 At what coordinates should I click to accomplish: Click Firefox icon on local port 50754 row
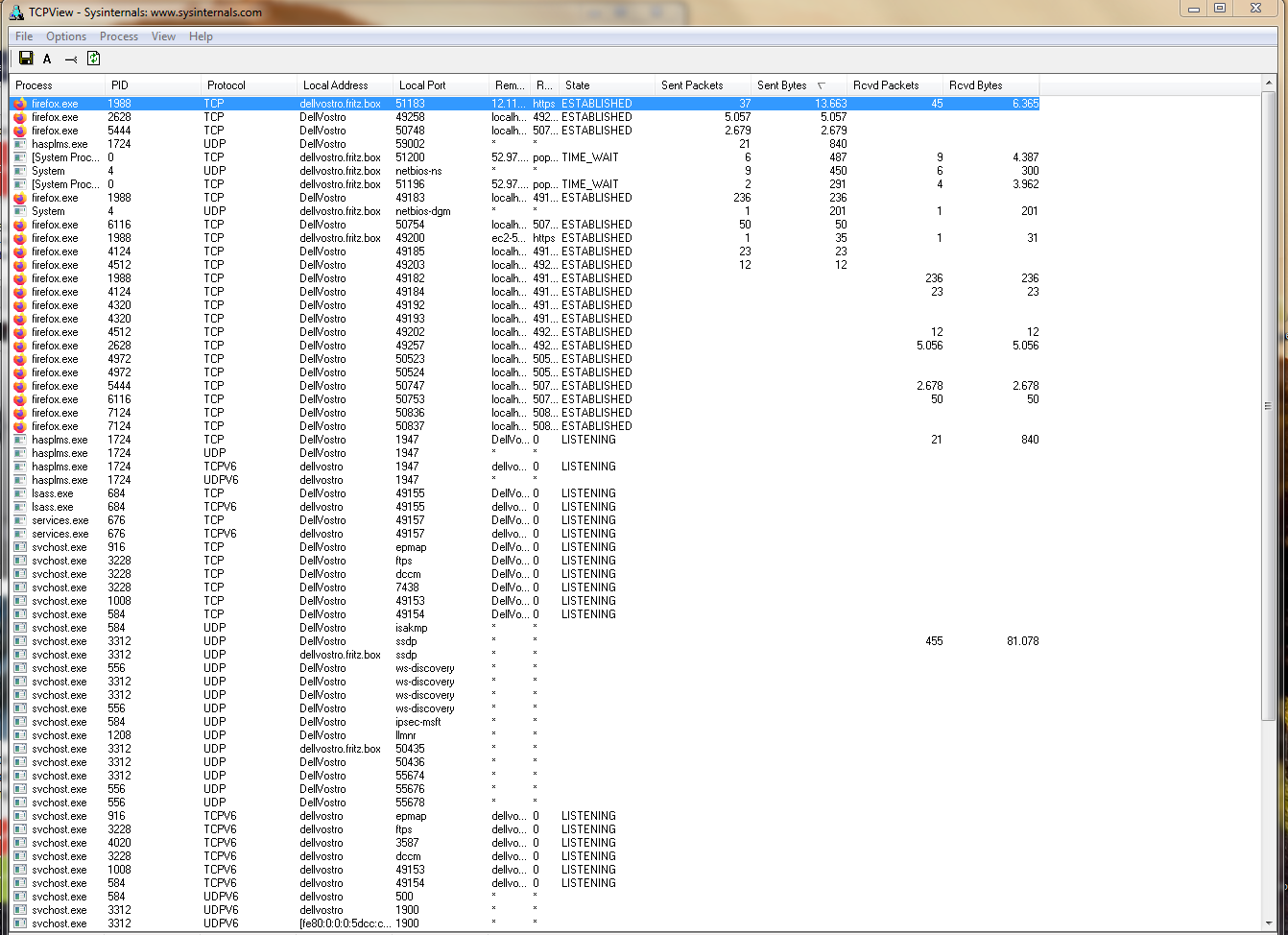tap(20, 225)
